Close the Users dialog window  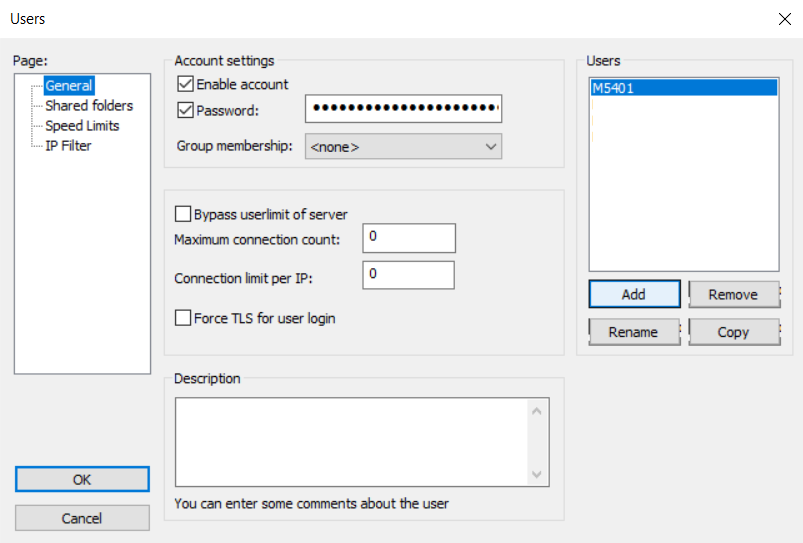pyautogui.click(x=783, y=19)
